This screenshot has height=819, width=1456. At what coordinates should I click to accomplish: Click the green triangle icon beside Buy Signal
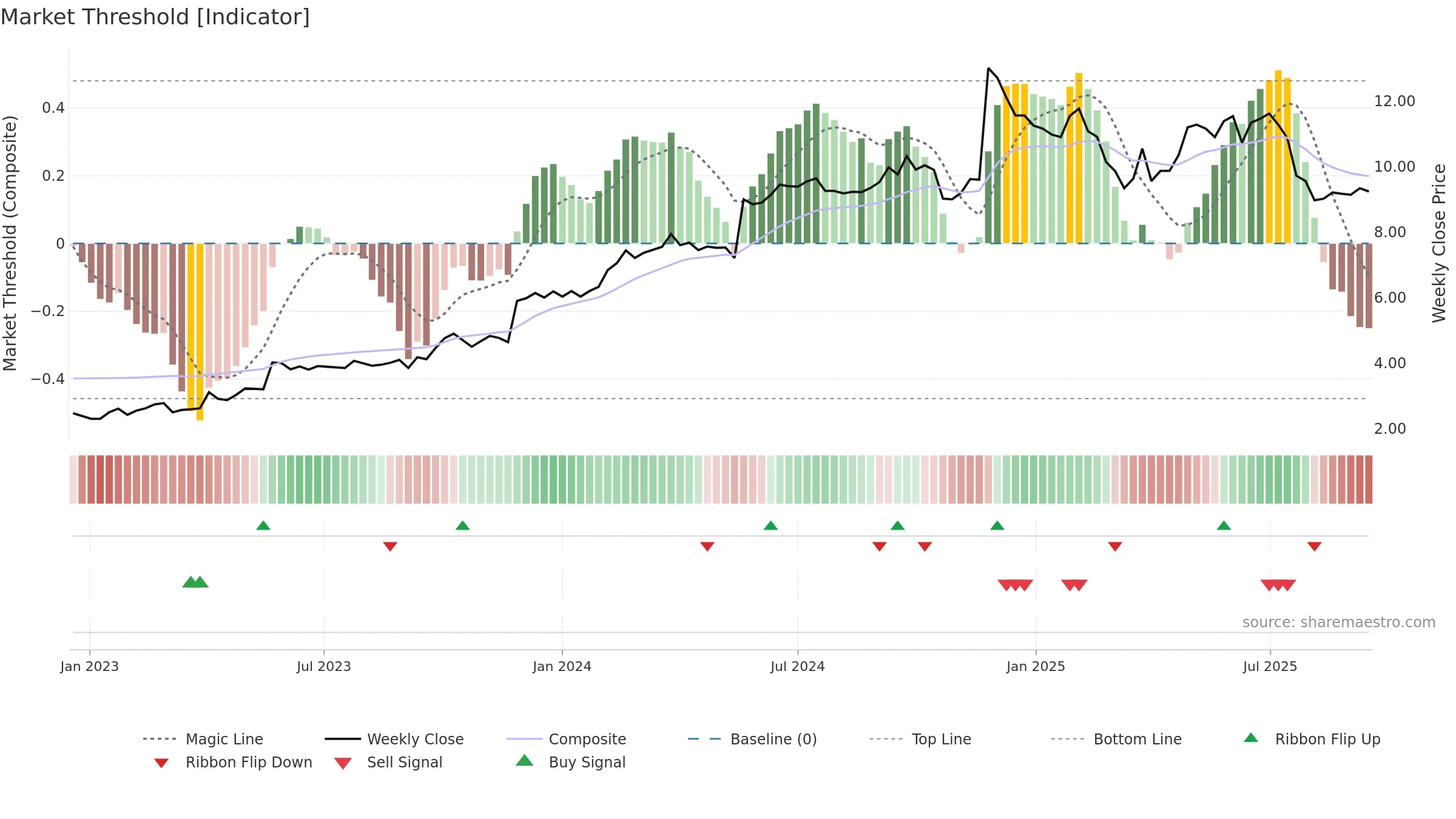tap(524, 761)
